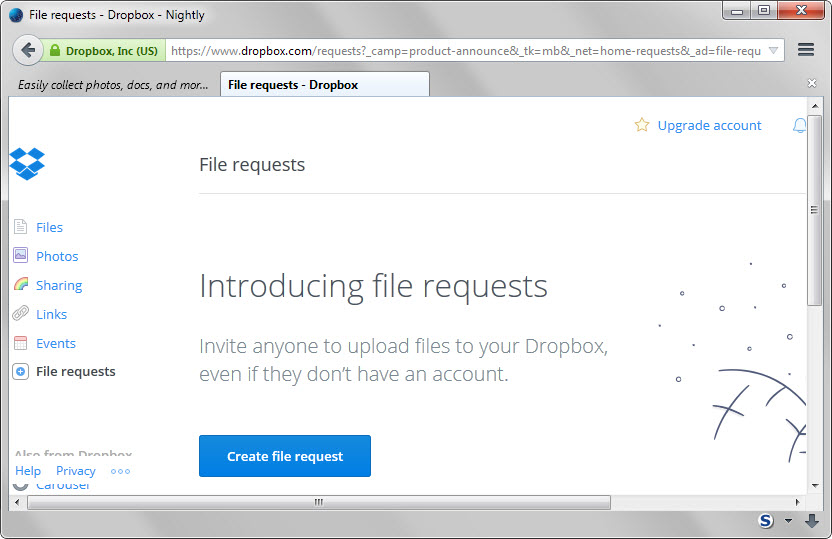Click the 'File requests' page title
Image resolution: width=832 pixels, height=539 pixels.
pos(252,165)
